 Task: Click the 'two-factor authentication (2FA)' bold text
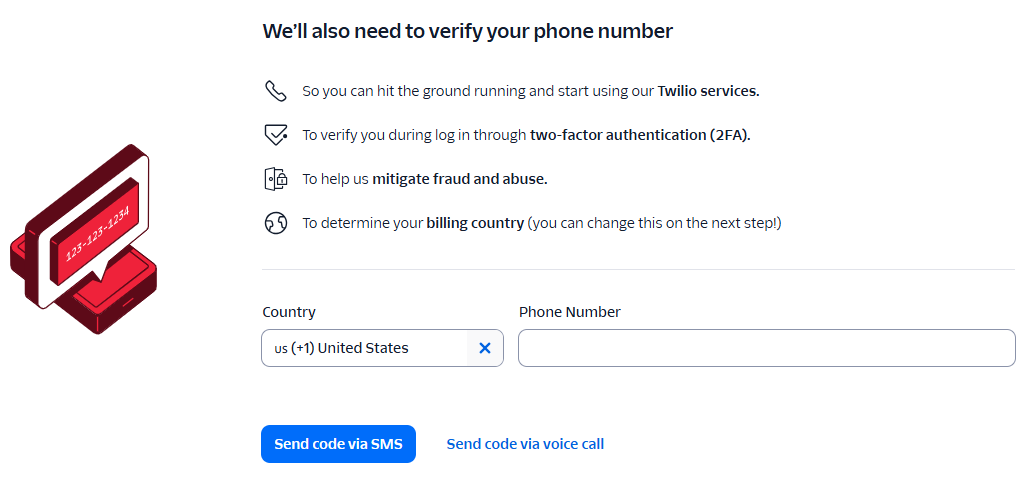point(640,135)
